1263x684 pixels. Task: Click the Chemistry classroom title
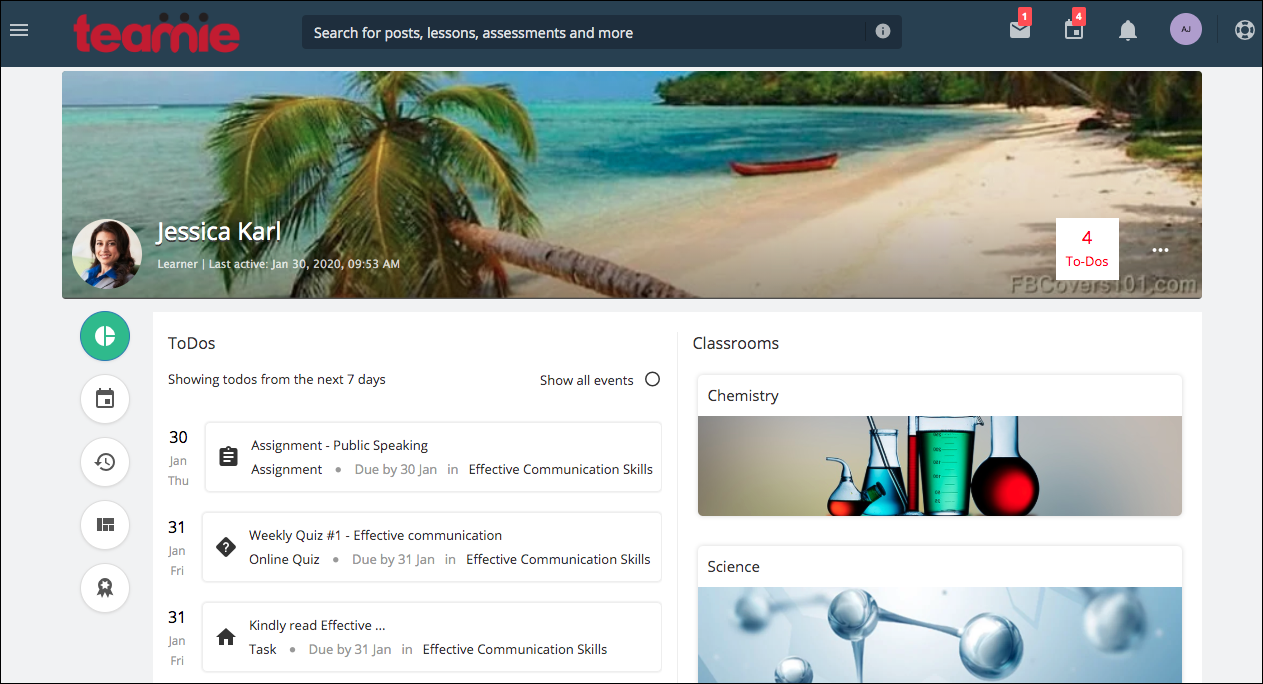pyautogui.click(x=743, y=395)
